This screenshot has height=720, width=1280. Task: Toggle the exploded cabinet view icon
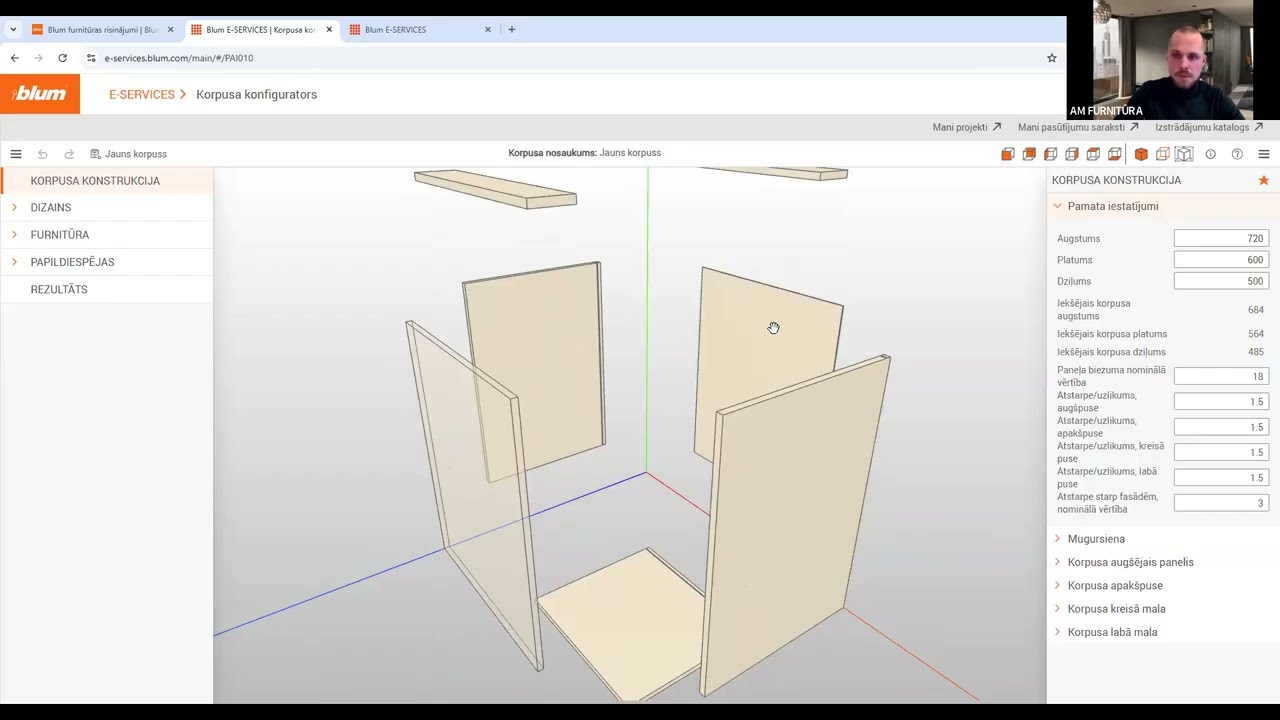click(1184, 154)
